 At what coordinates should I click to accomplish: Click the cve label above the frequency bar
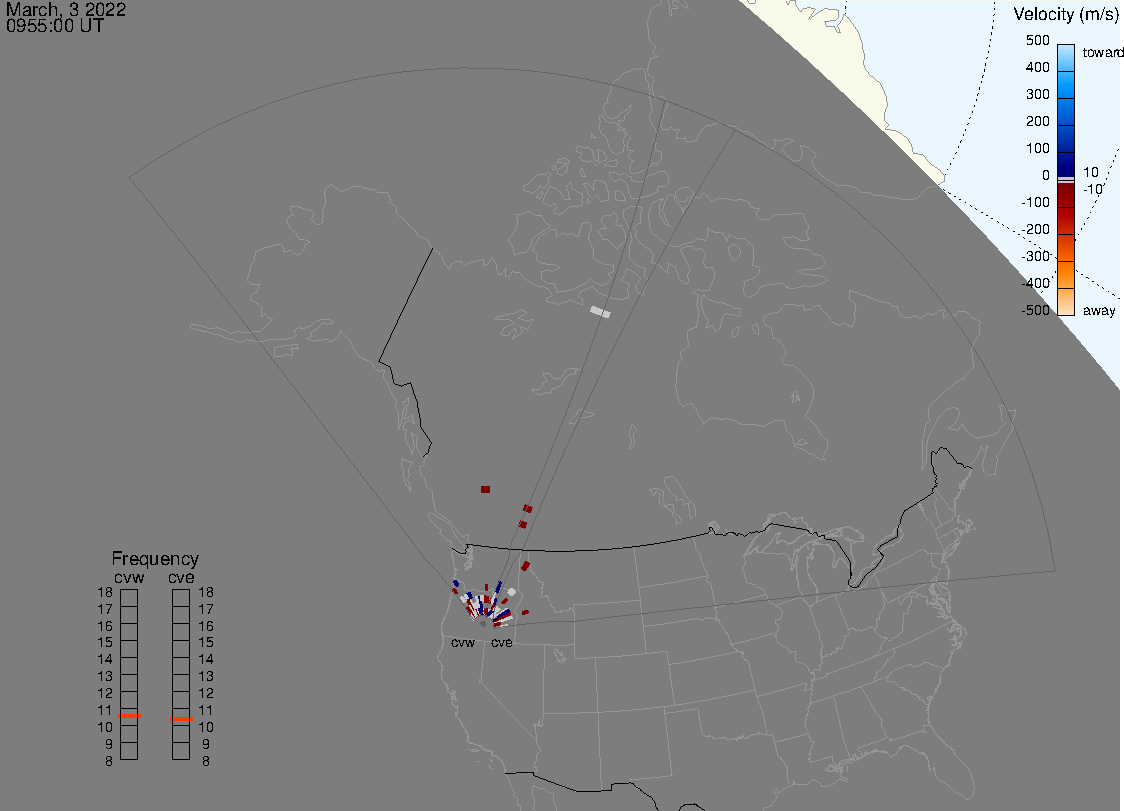(181, 577)
